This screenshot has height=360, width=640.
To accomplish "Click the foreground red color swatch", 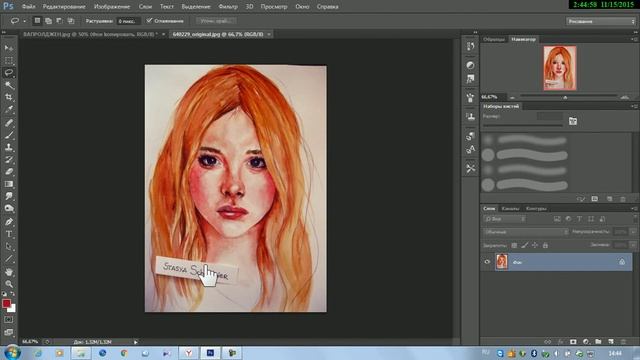I will (x=6, y=303).
